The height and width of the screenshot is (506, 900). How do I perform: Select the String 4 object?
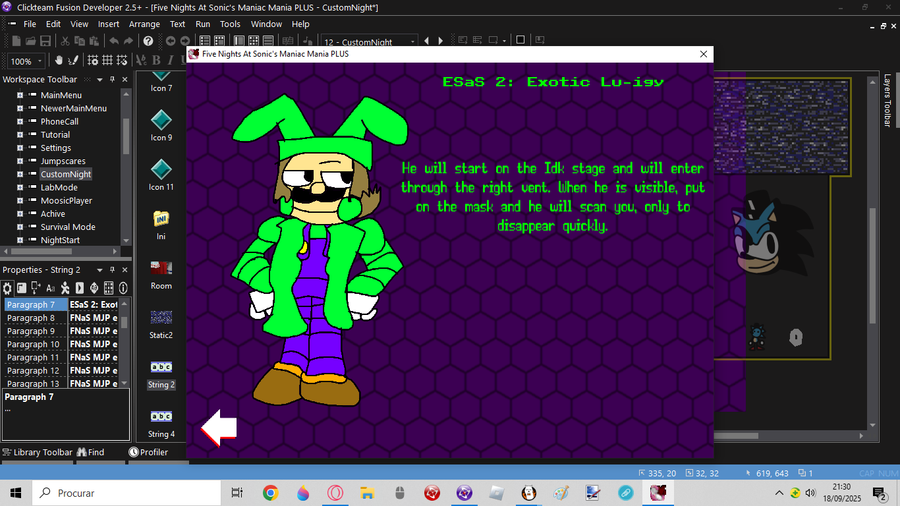pyautogui.click(x=161, y=423)
